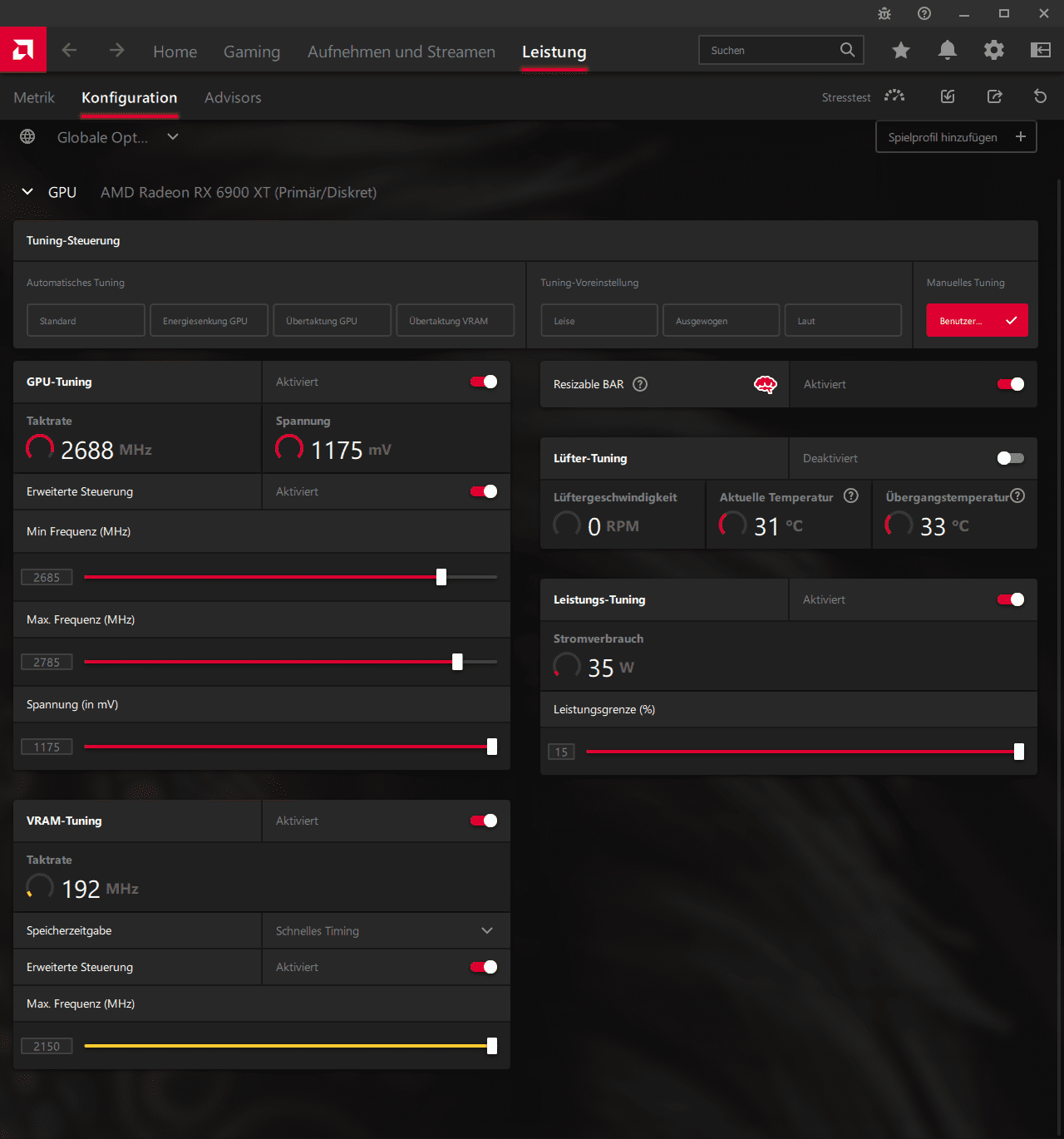The width and height of the screenshot is (1064, 1139).
Task: Select Energiesenkung GPU preset
Action: (209, 320)
